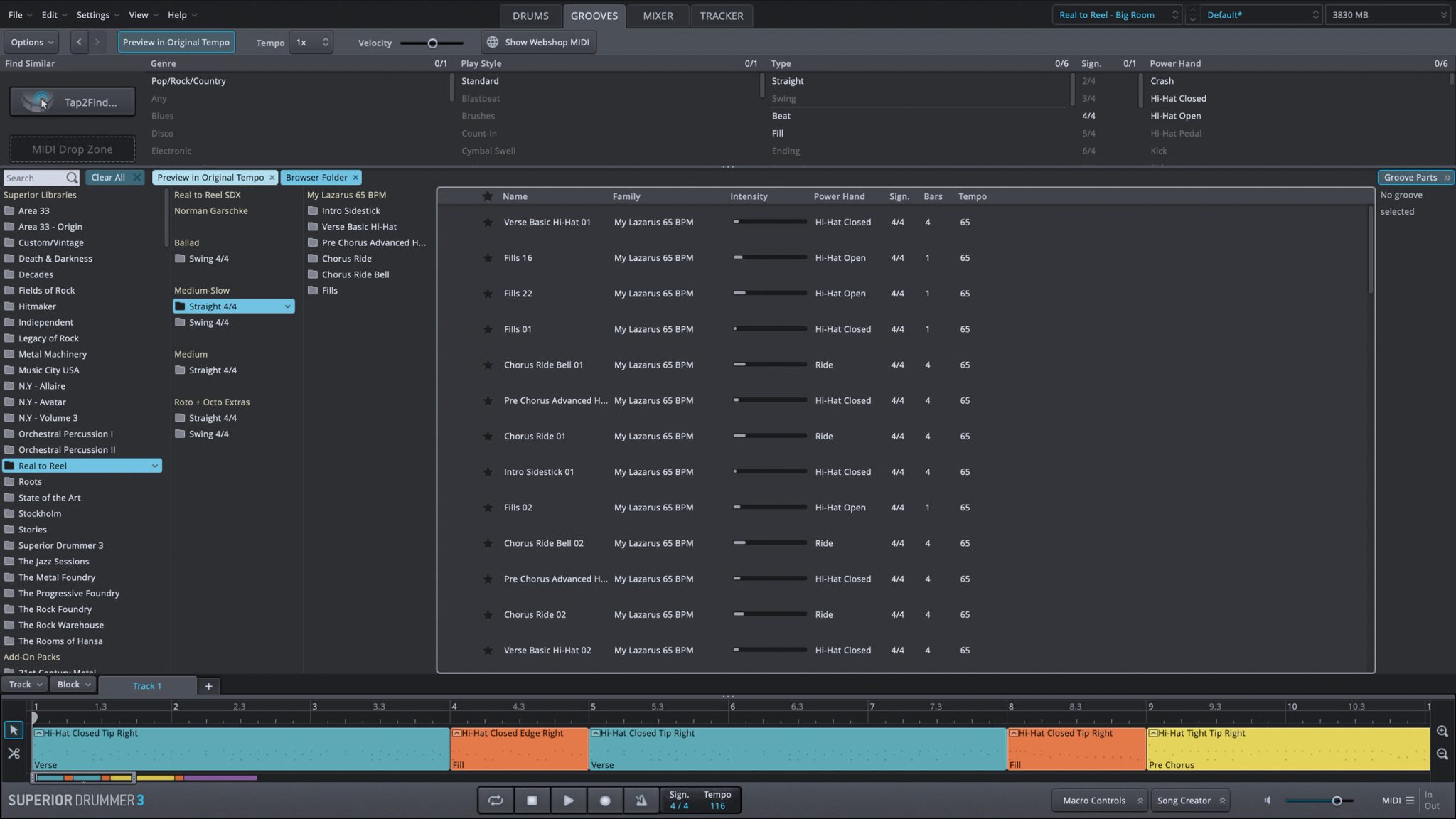The height and width of the screenshot is (819, 1456).
Task: Click the record transport button
Action: [605, 800]
